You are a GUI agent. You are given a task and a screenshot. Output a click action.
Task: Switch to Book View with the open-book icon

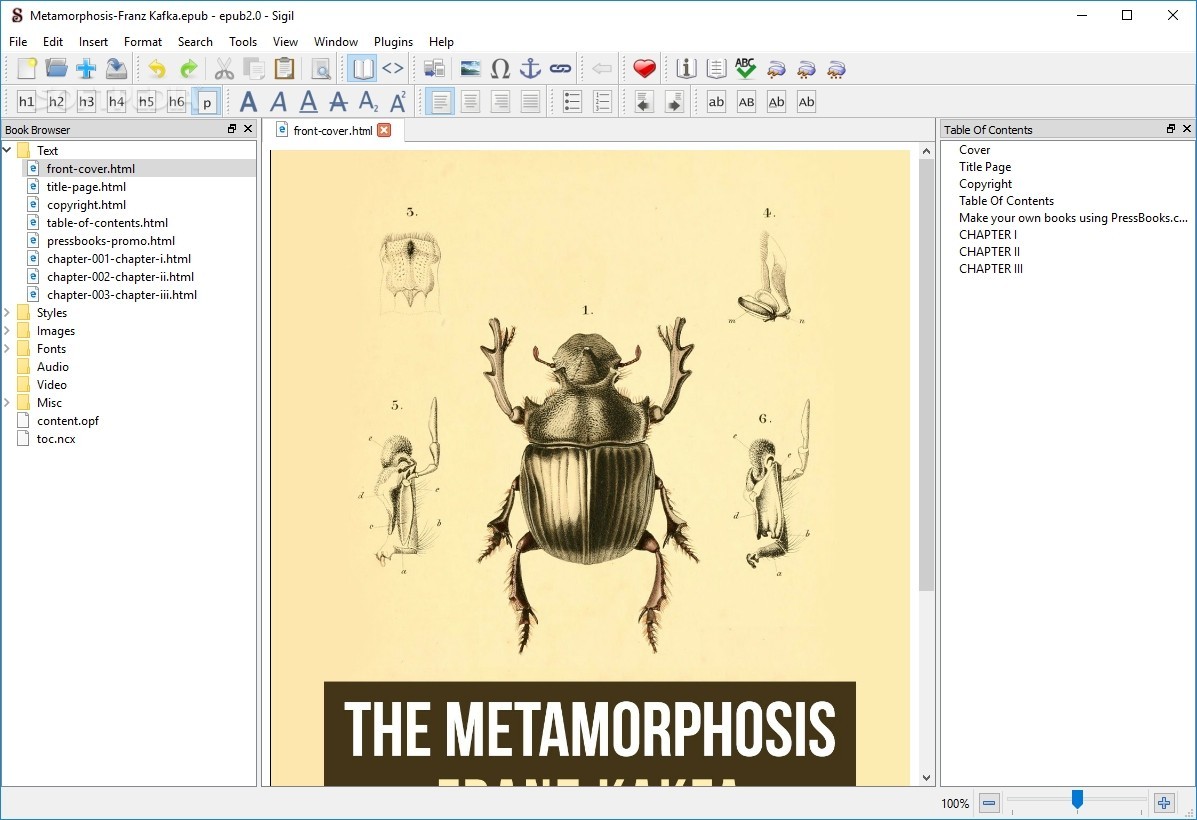(362, 69)
